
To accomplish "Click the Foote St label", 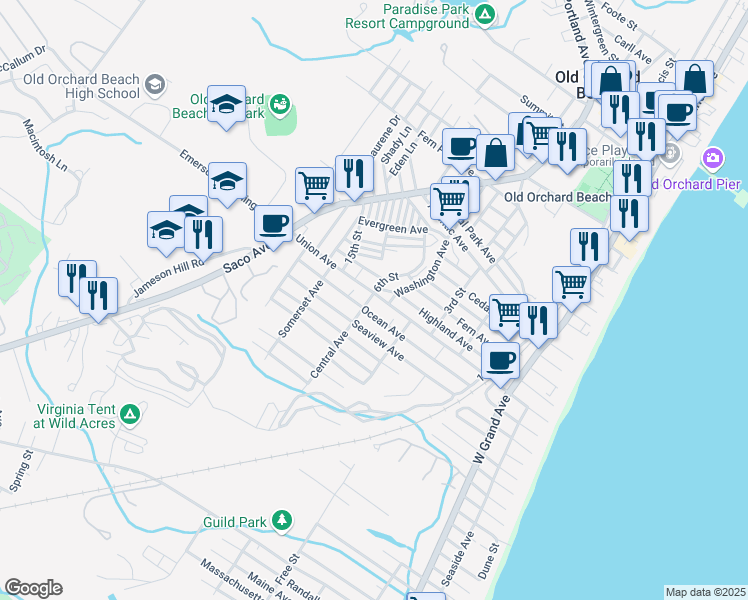I will 619,17.
